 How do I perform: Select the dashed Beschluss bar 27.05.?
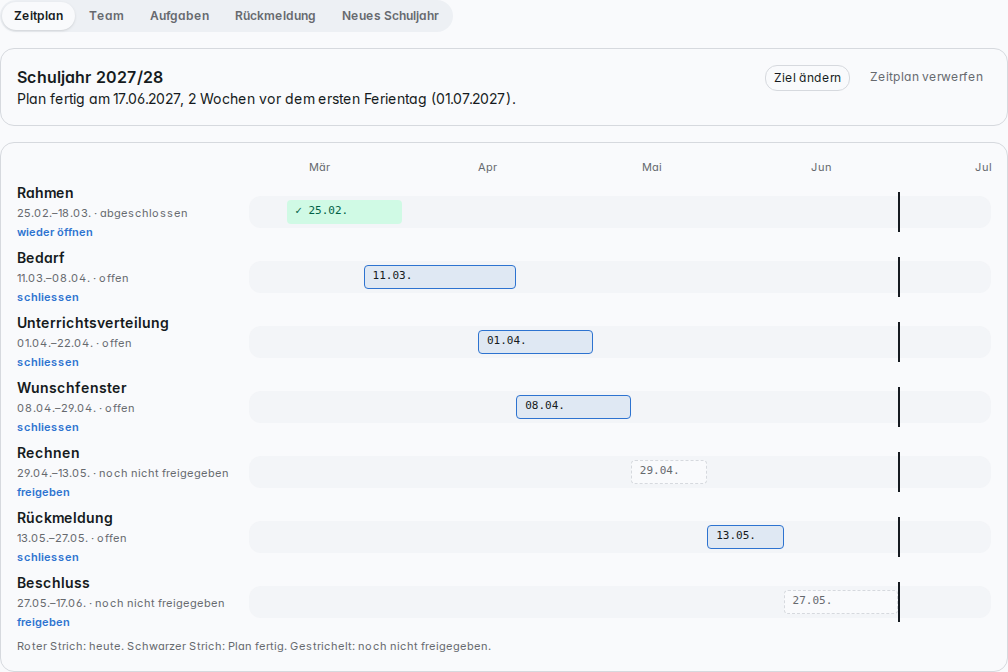tap(841, 601)
